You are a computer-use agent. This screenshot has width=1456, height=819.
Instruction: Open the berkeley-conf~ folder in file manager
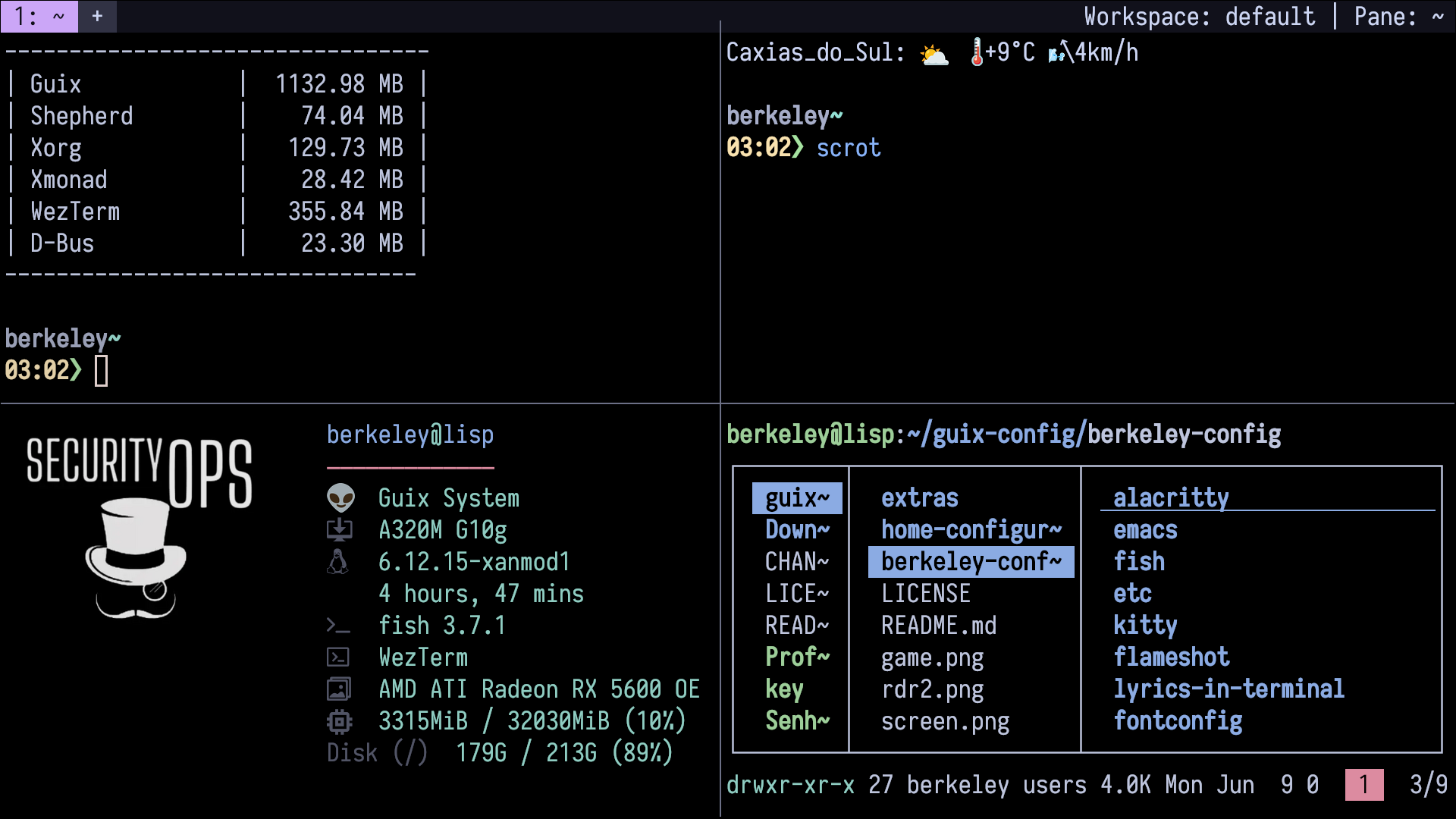[x=971, y=562]
